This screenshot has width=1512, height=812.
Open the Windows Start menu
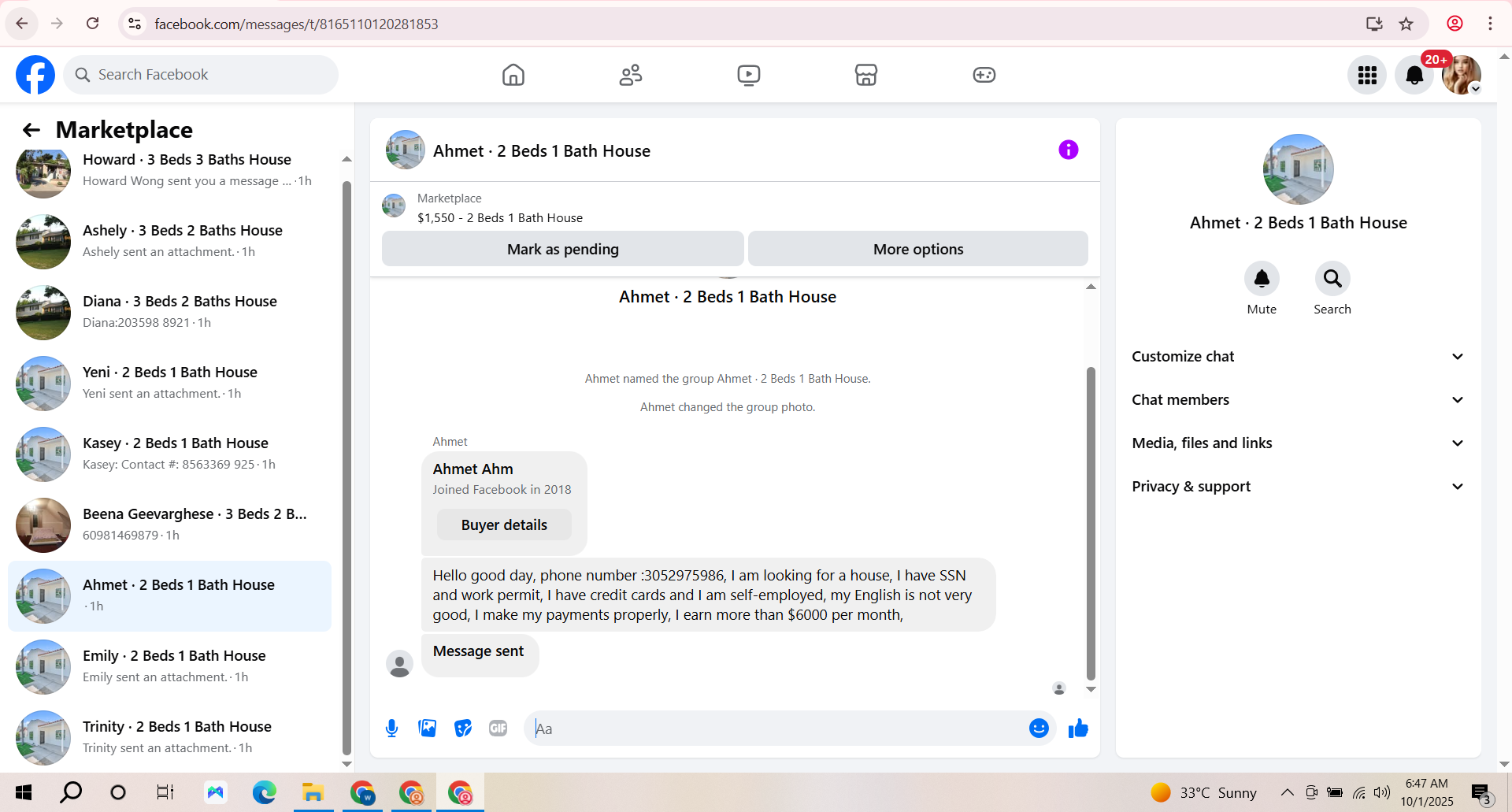[x=24, y=792]
